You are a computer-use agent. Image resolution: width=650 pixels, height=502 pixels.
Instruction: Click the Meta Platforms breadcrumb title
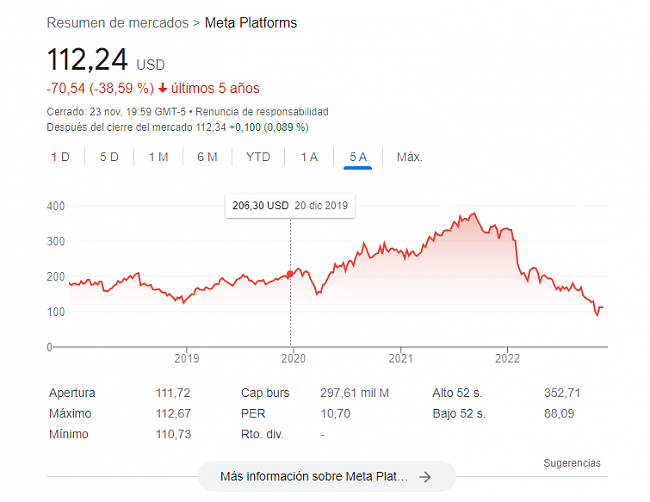coord(251,23)
